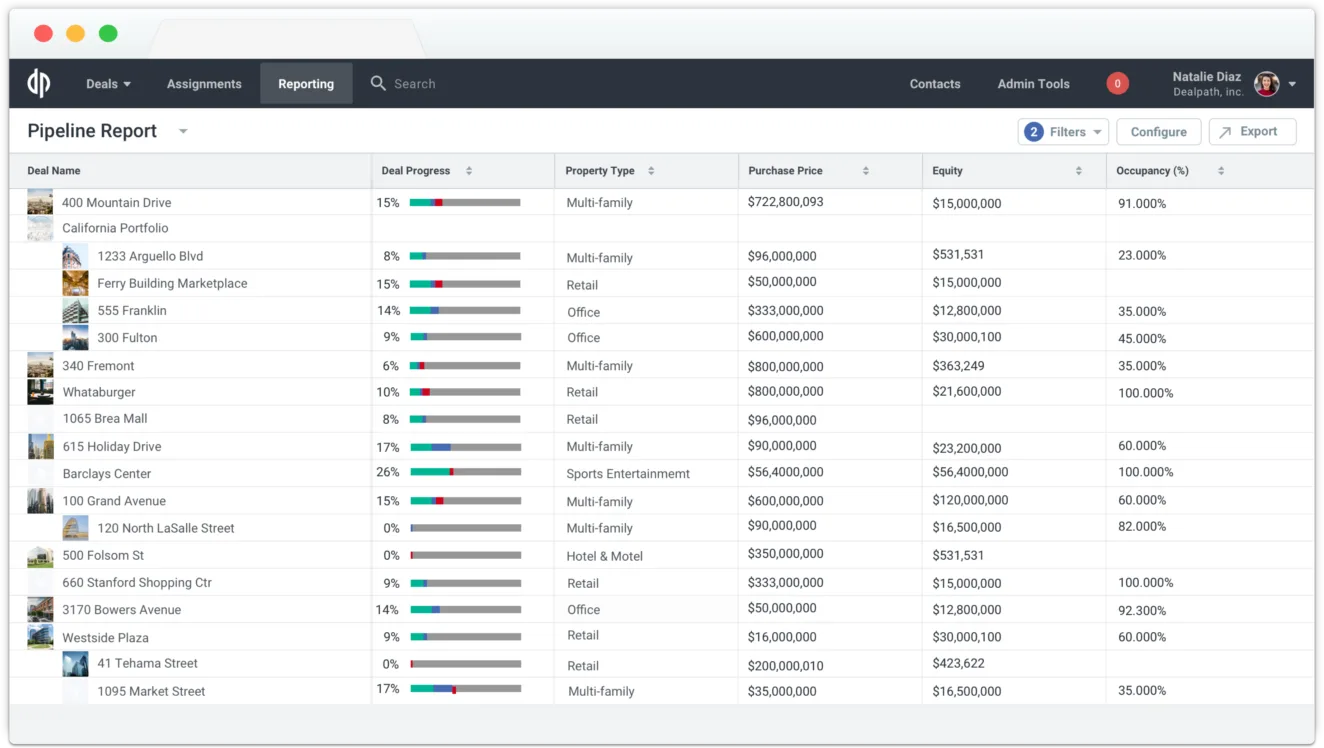Sort the Occupancy (%) column using its sort icon
The width and height of the screenshot is (1324, 748).
click(x=1220, y=170)
